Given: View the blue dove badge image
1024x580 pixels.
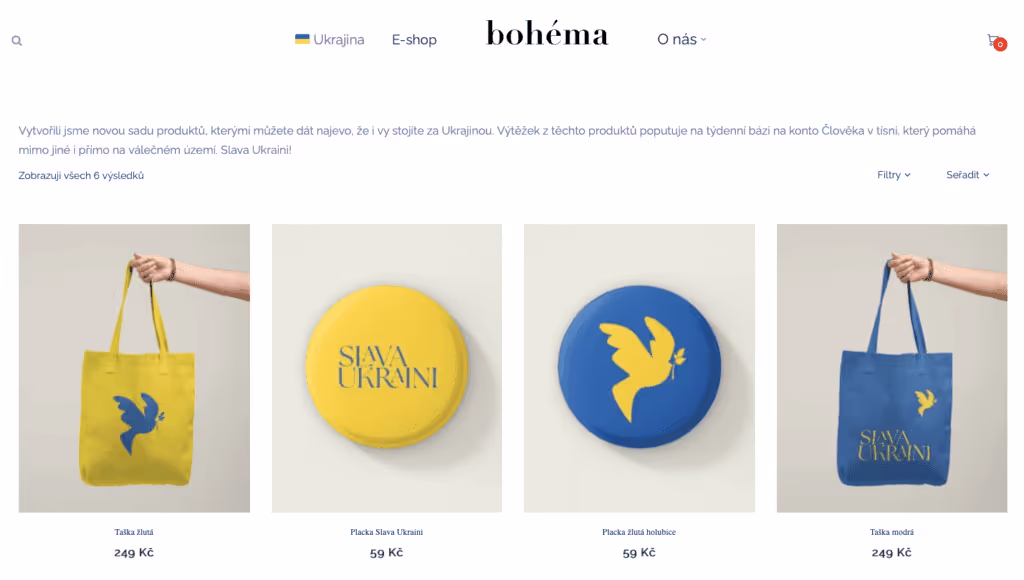Looking at the screenshot, I should click(639, 368).
